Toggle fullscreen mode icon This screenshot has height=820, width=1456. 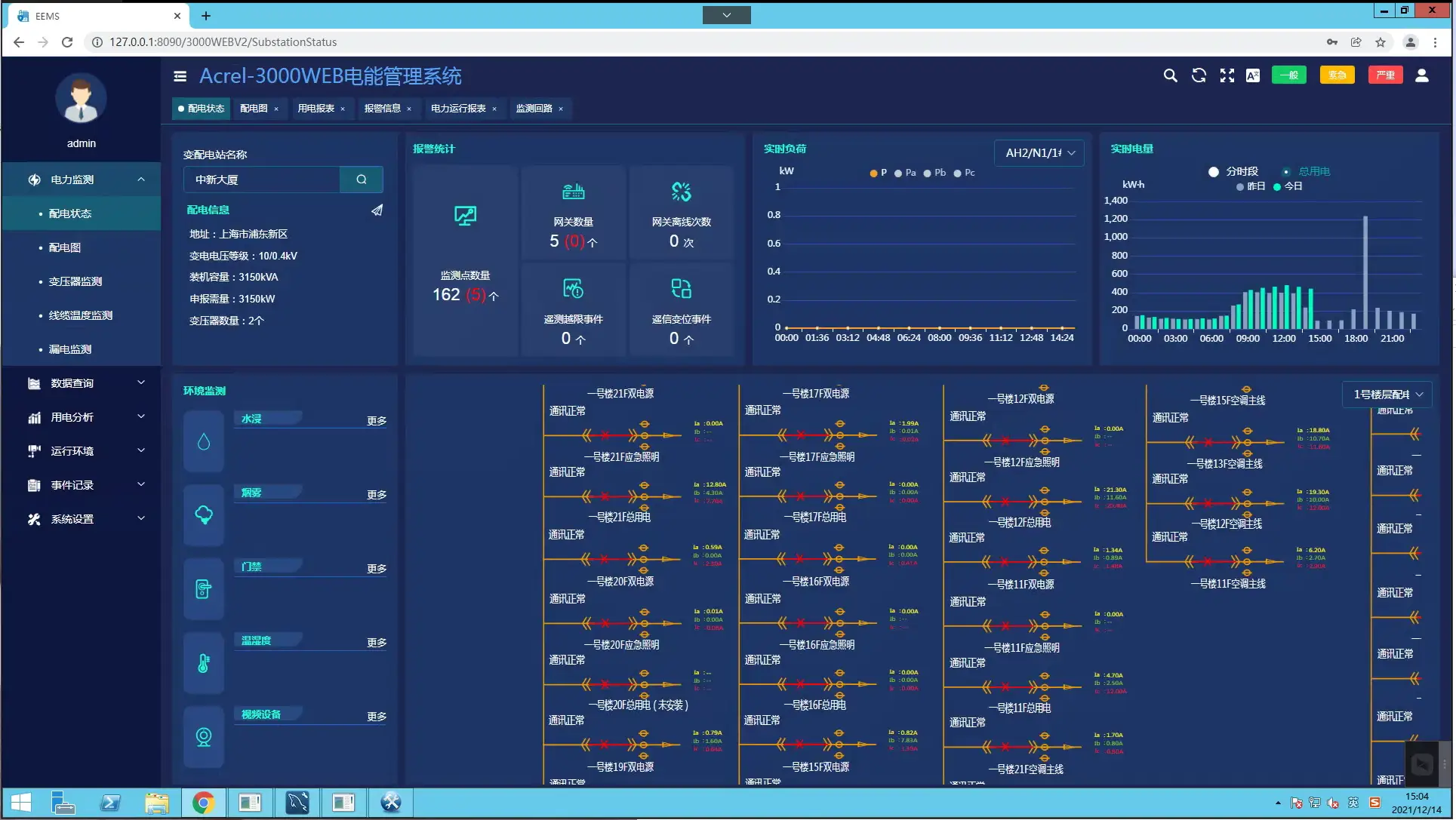[x=1227, y=75]
